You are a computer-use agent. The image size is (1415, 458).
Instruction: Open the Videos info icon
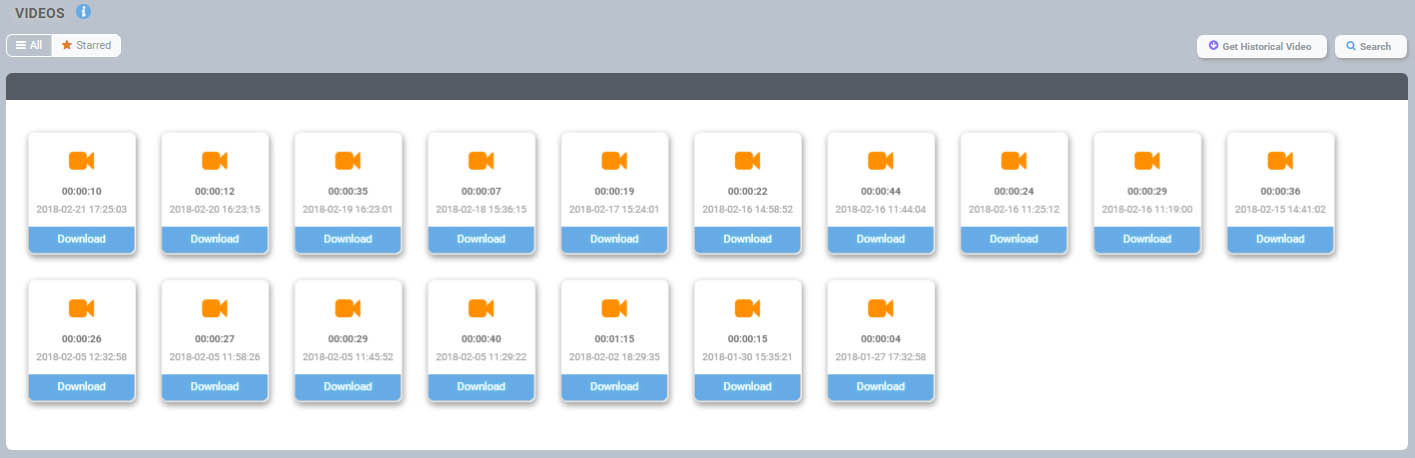[84, 12]
